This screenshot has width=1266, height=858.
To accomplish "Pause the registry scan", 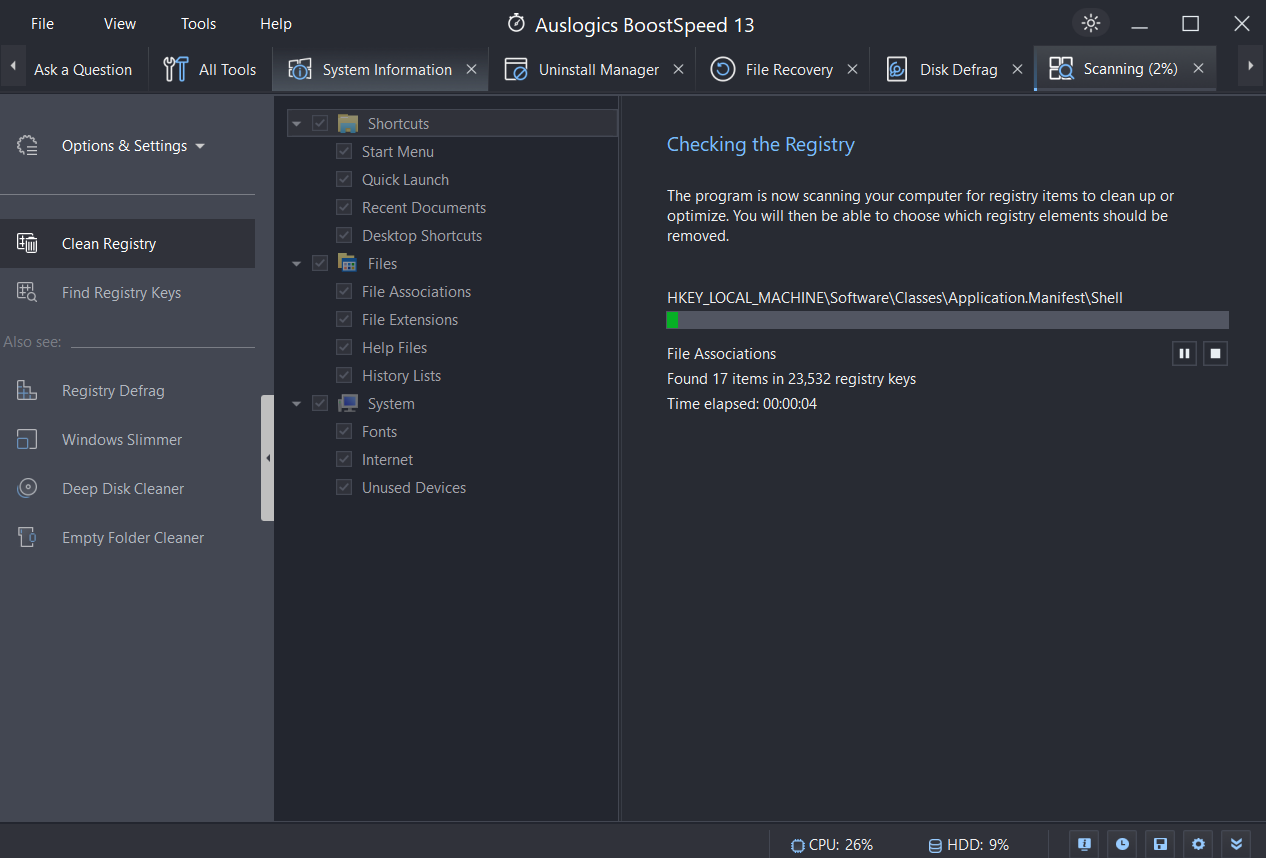I will [x=1184, y=353].
